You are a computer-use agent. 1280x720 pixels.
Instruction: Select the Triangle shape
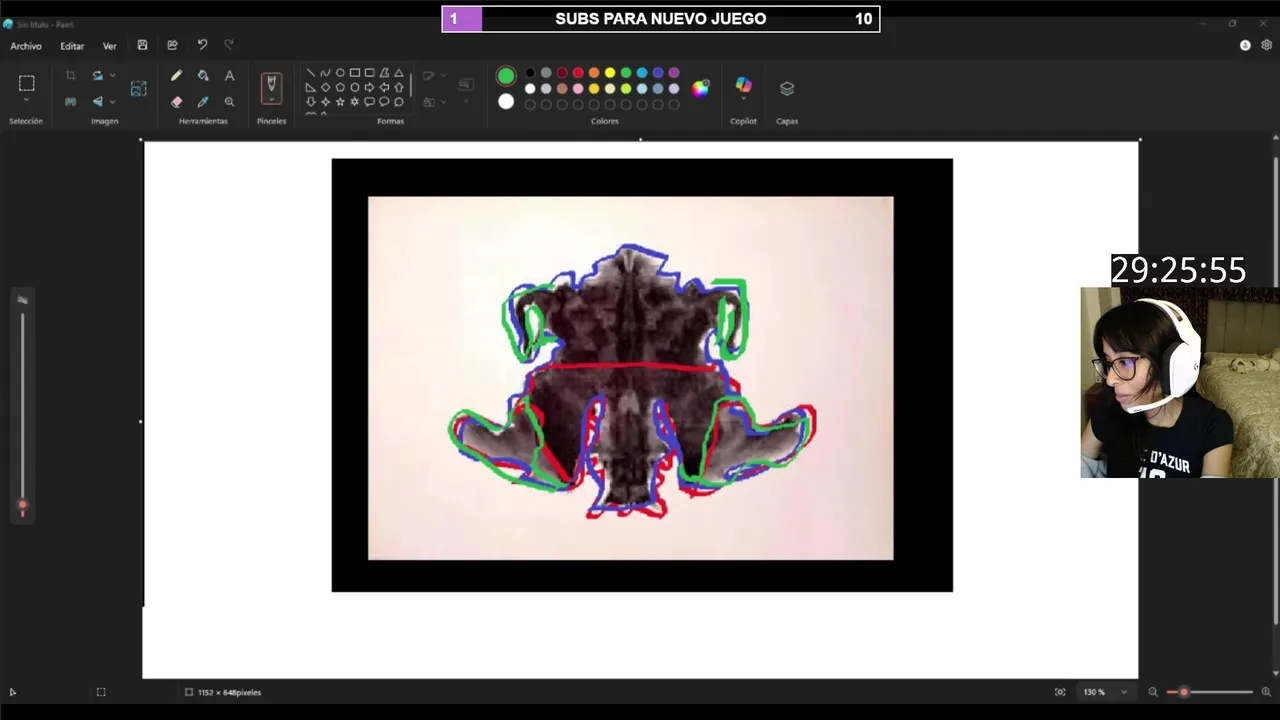[x=399, y=73]
